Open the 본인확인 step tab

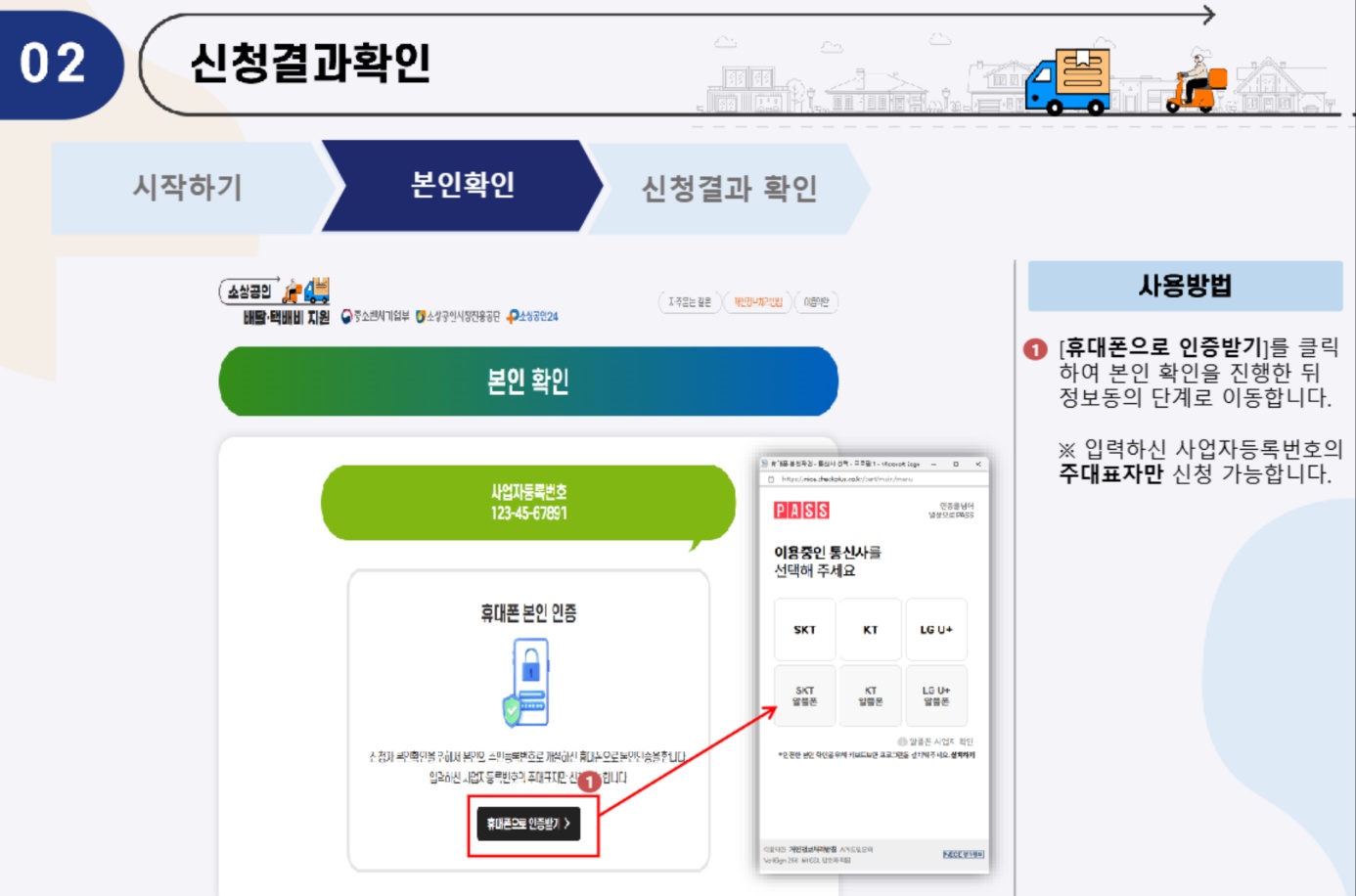(462, 185)
